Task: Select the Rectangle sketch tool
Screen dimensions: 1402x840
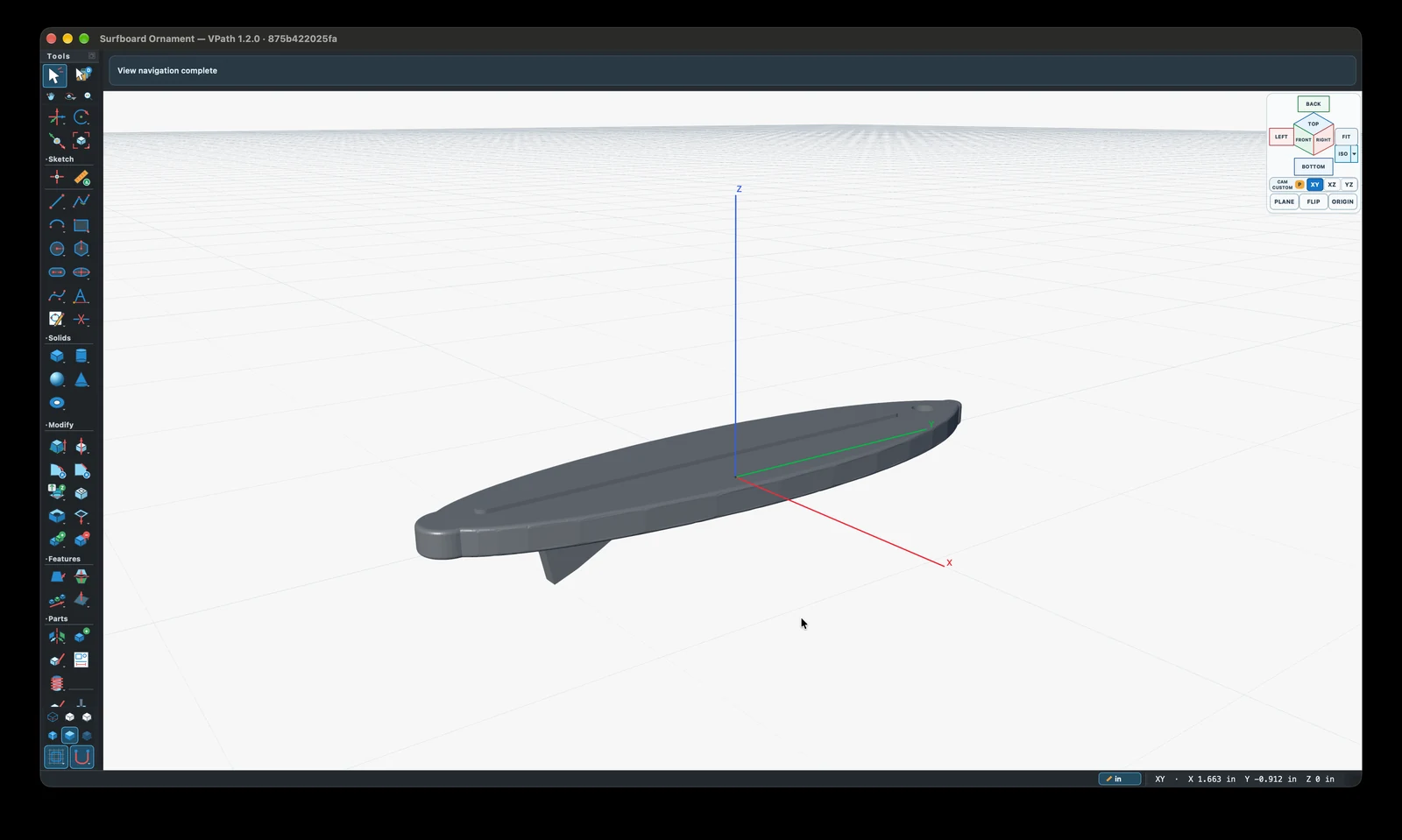Action: point(81,225)
